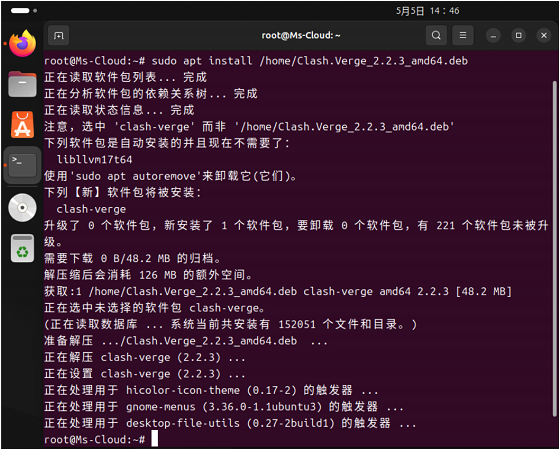
Task: Launch Firefox from the dock
Action: 22,44
